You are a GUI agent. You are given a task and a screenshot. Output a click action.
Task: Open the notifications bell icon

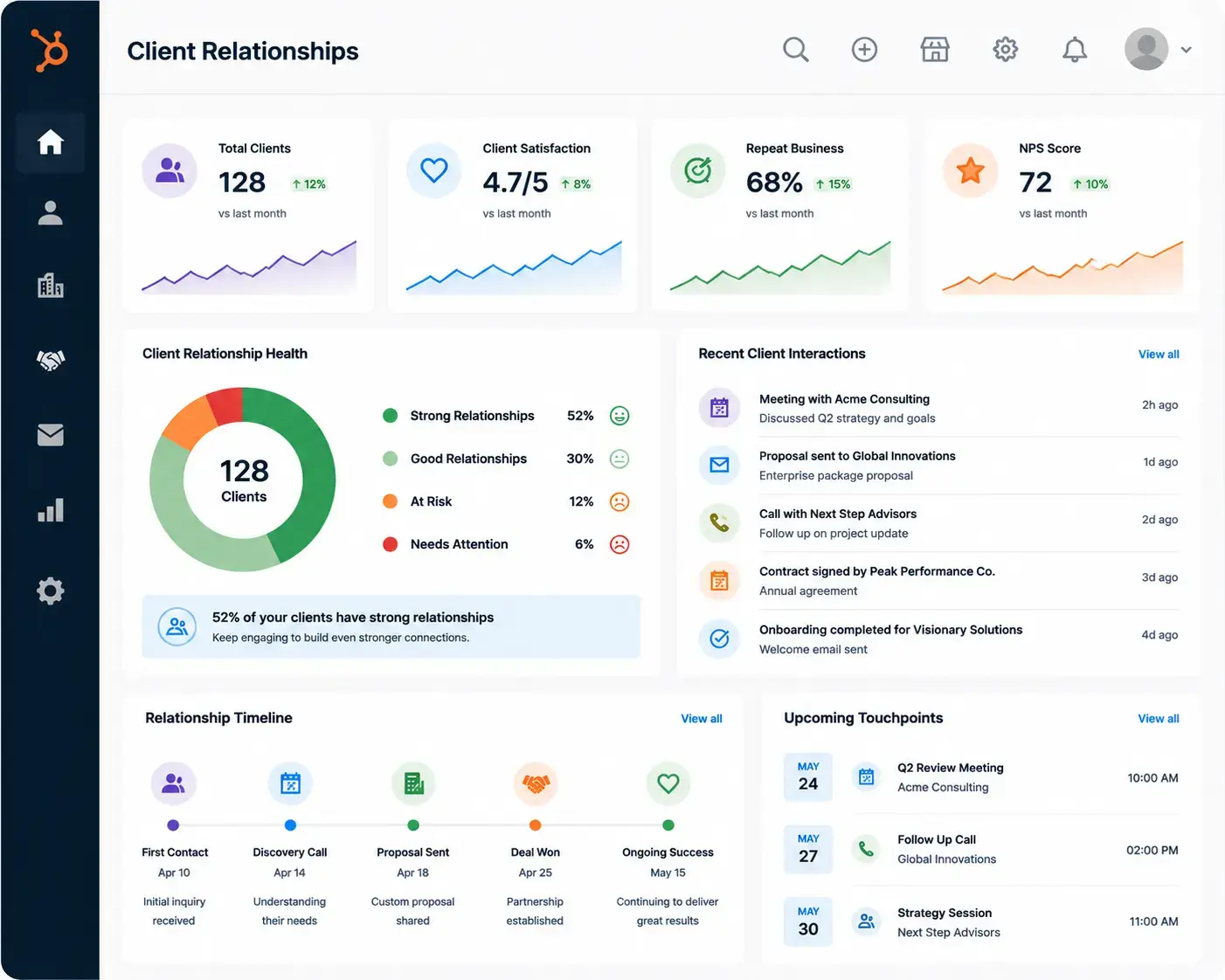pos(1075,50)
